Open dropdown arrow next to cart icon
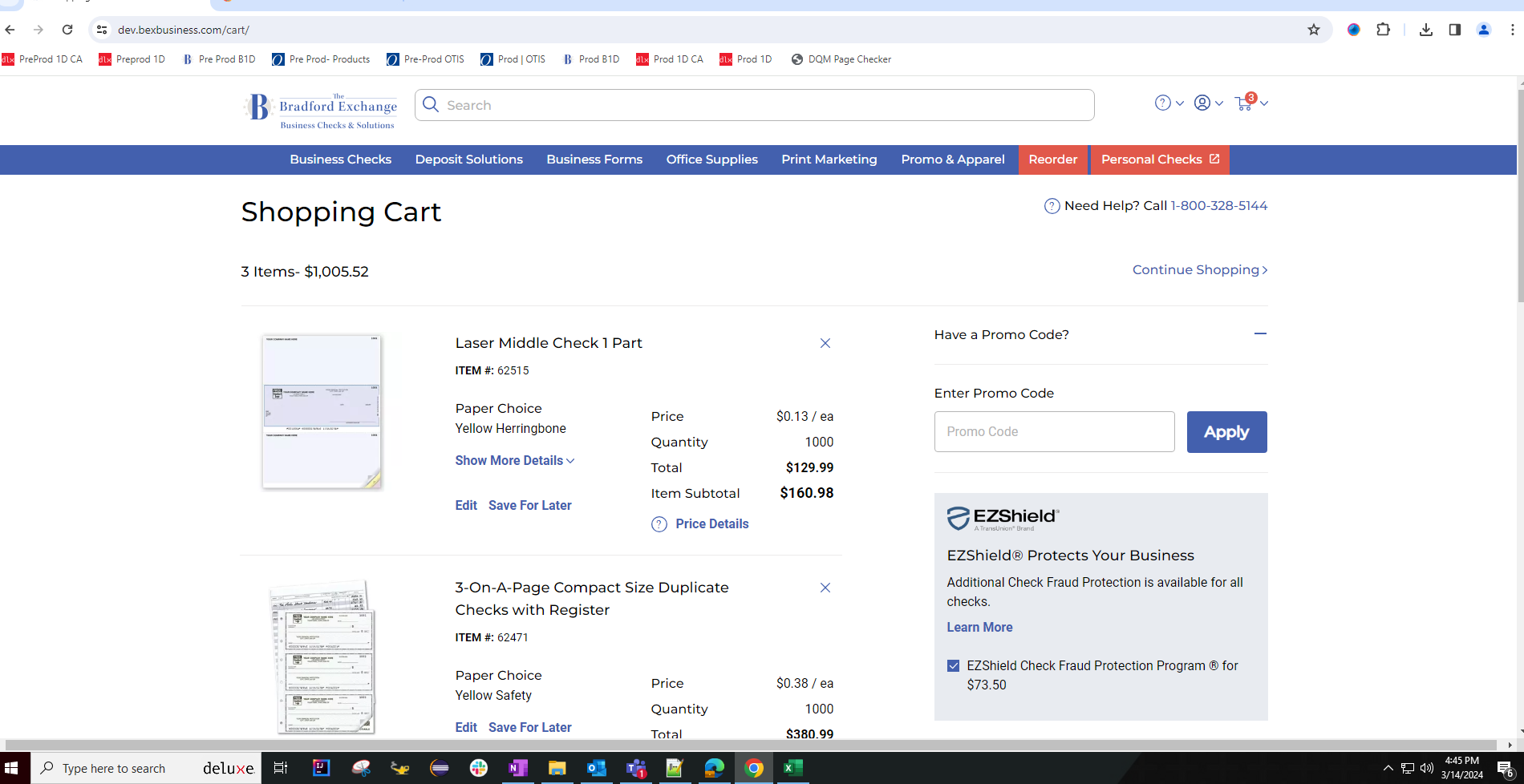The image size is (1524, 784). [1264, 103]
